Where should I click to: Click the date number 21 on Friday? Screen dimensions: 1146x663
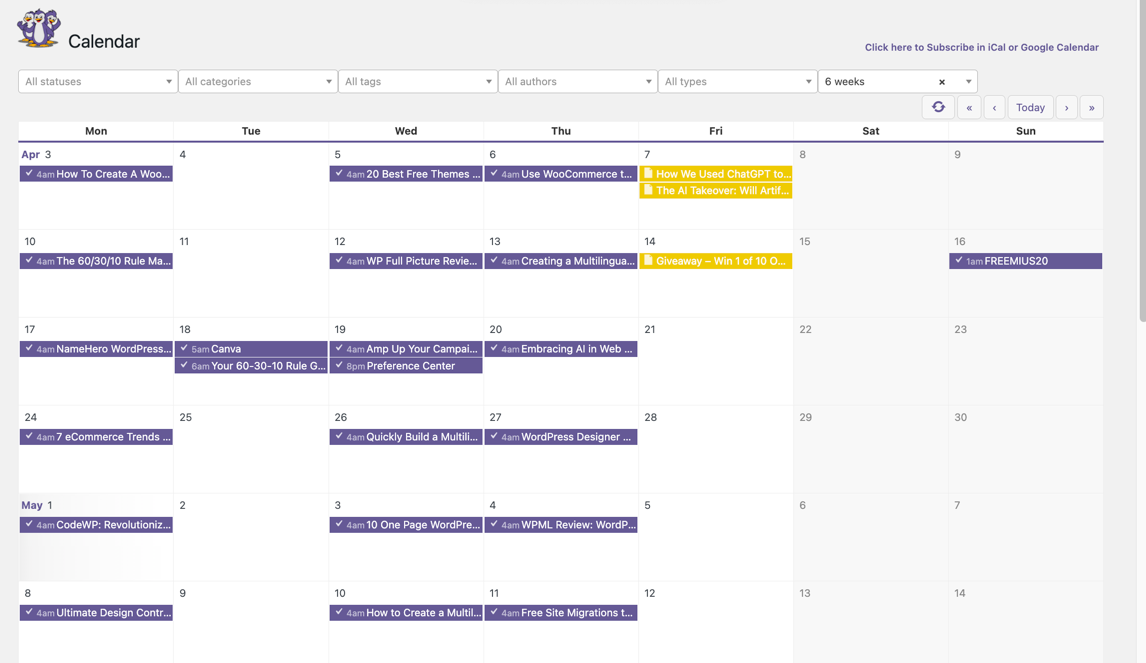click(650, 330)
